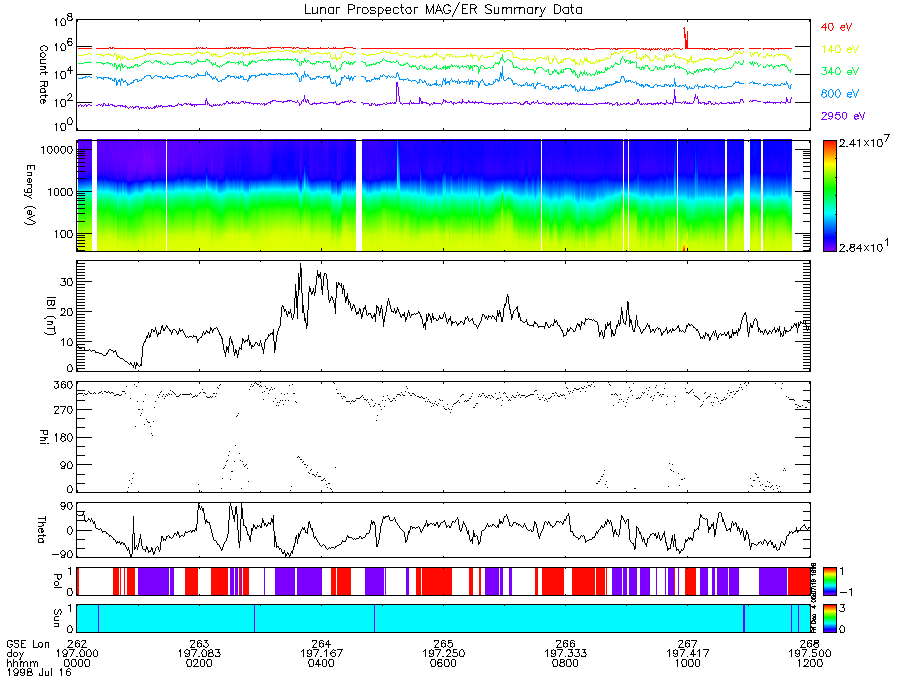
Task: Click the '197.167' day-of-year label
Action: [321, 654]
